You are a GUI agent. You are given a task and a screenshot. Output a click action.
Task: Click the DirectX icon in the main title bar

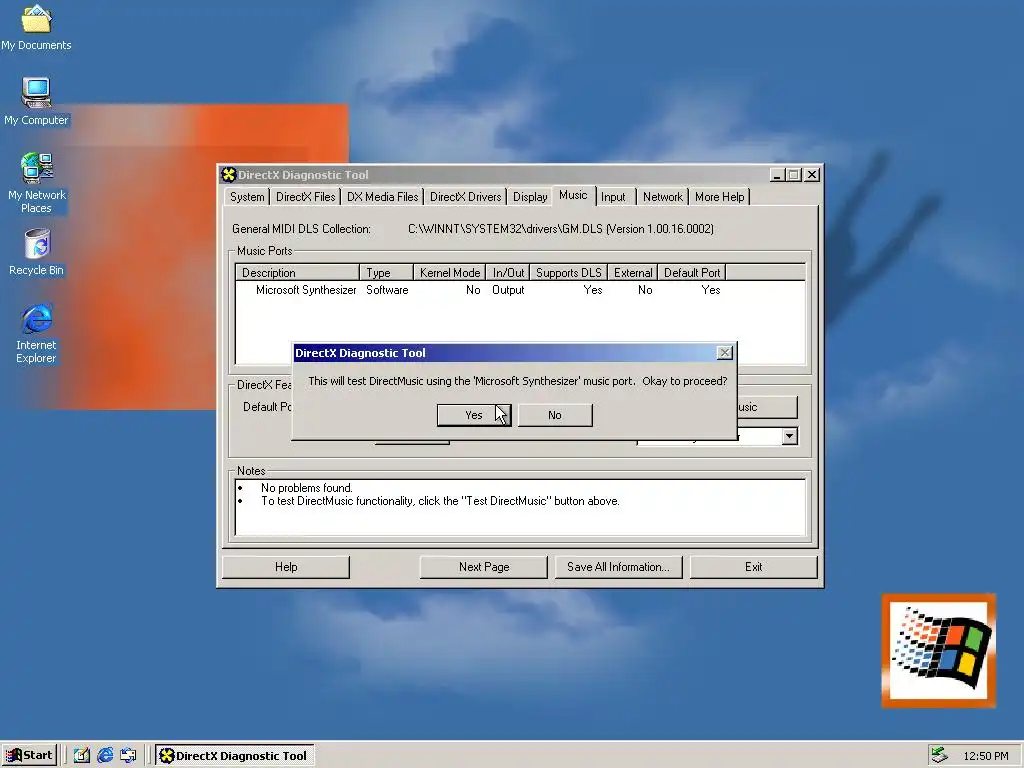pos(229,175)
